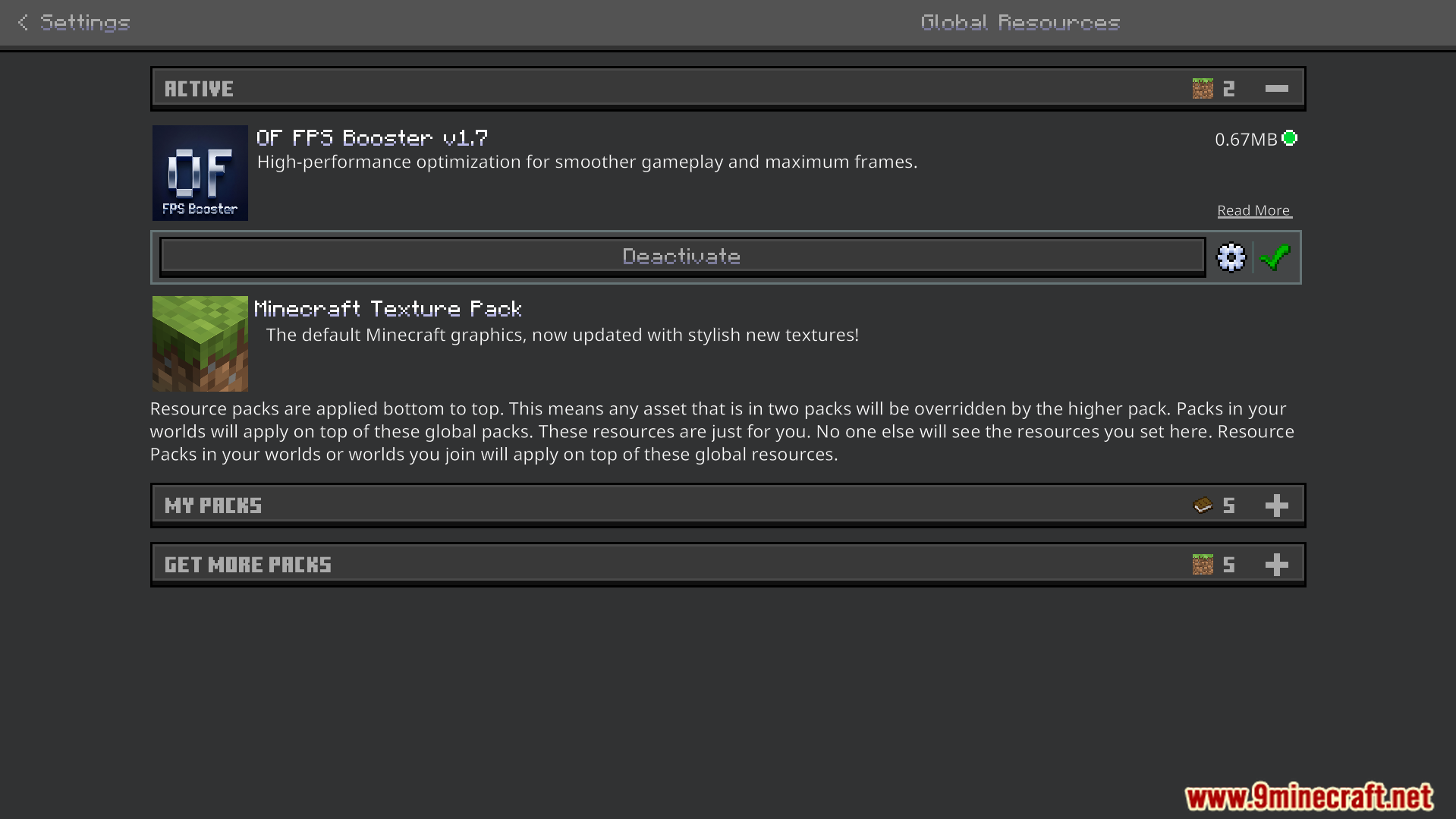1456x819 pixels.
Task: Select OF FPS Booster v1.7 title
Action: [372, 138]
